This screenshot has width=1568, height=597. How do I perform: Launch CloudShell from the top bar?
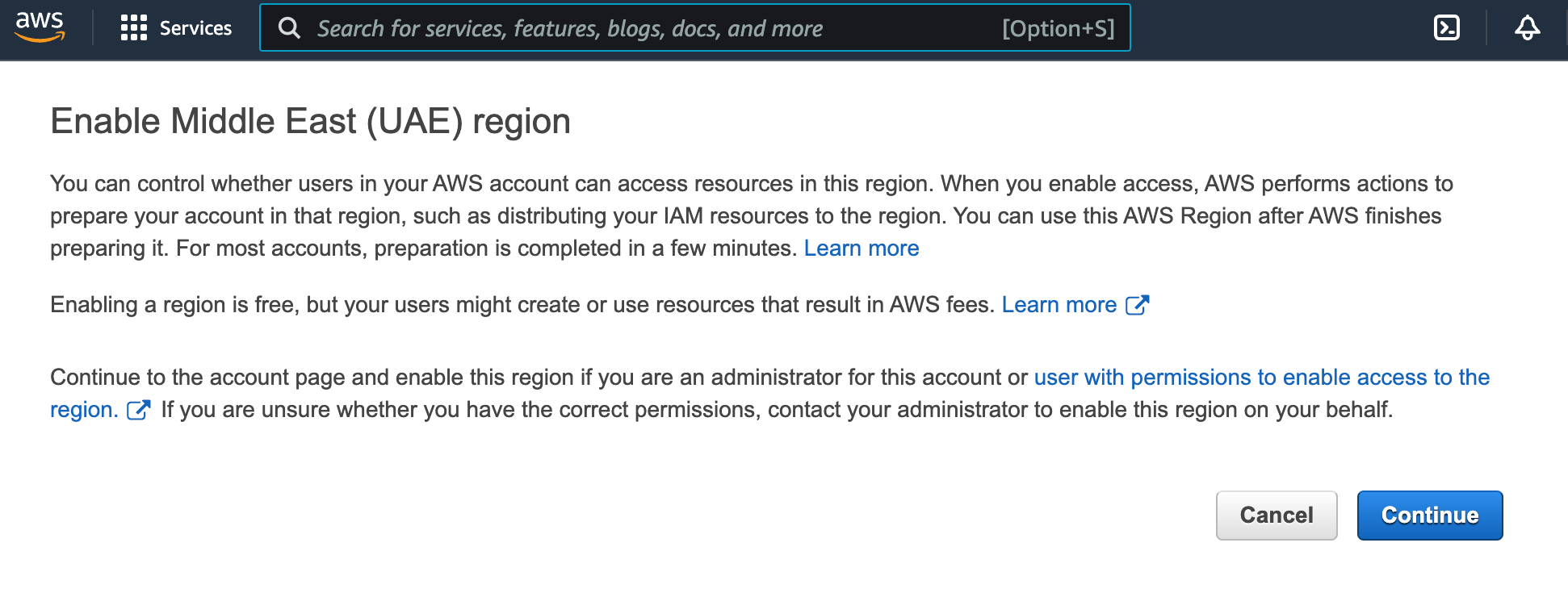[x=1446, y=28]
